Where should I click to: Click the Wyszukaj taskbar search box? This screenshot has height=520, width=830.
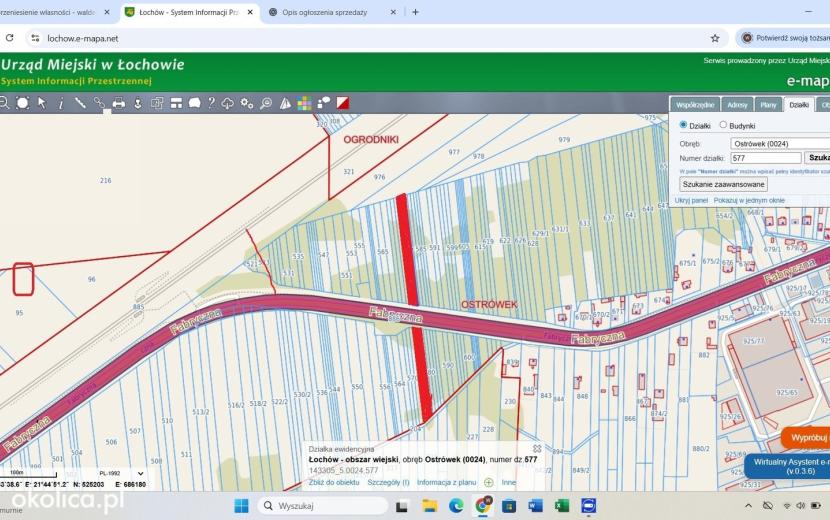tap(322, 506)
